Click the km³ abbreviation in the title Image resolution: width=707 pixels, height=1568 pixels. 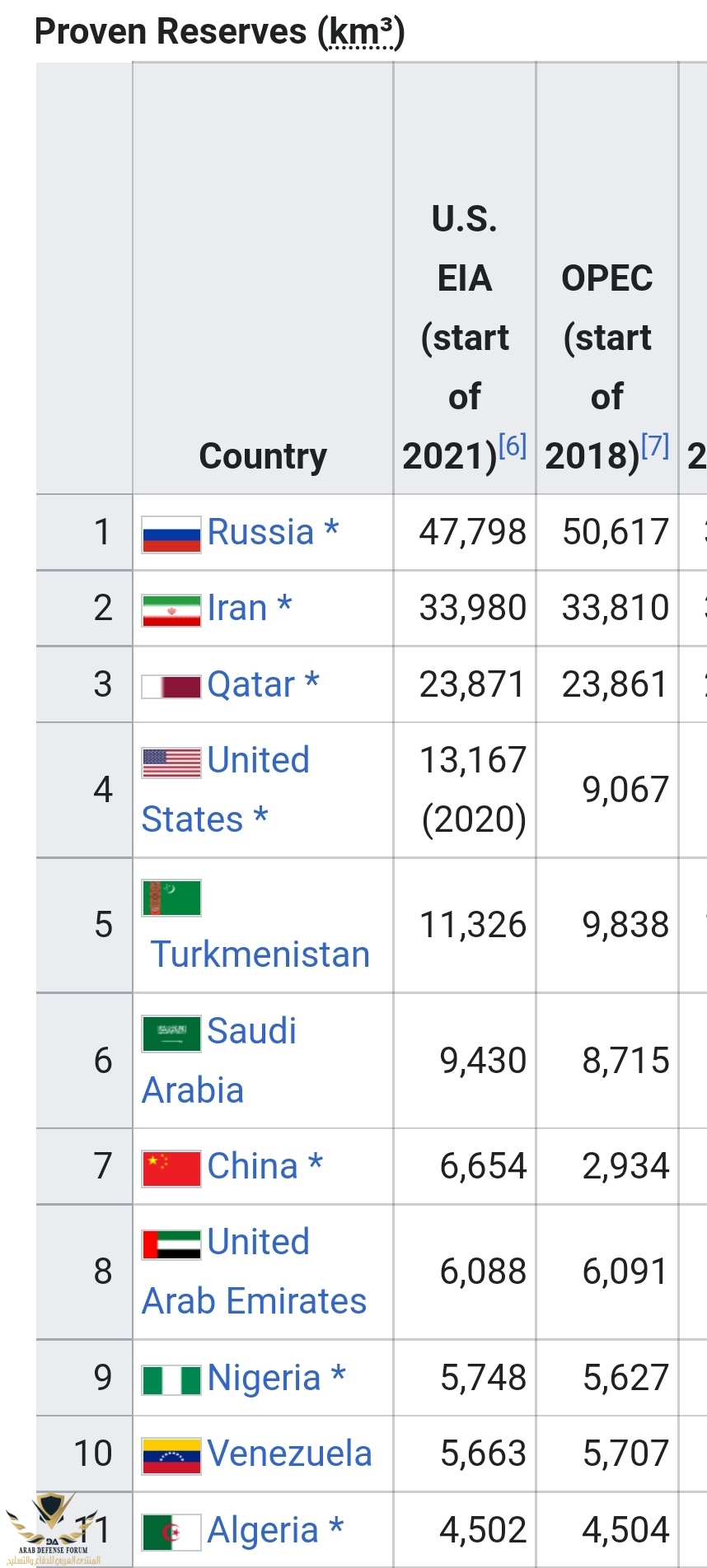click(361, 33)
